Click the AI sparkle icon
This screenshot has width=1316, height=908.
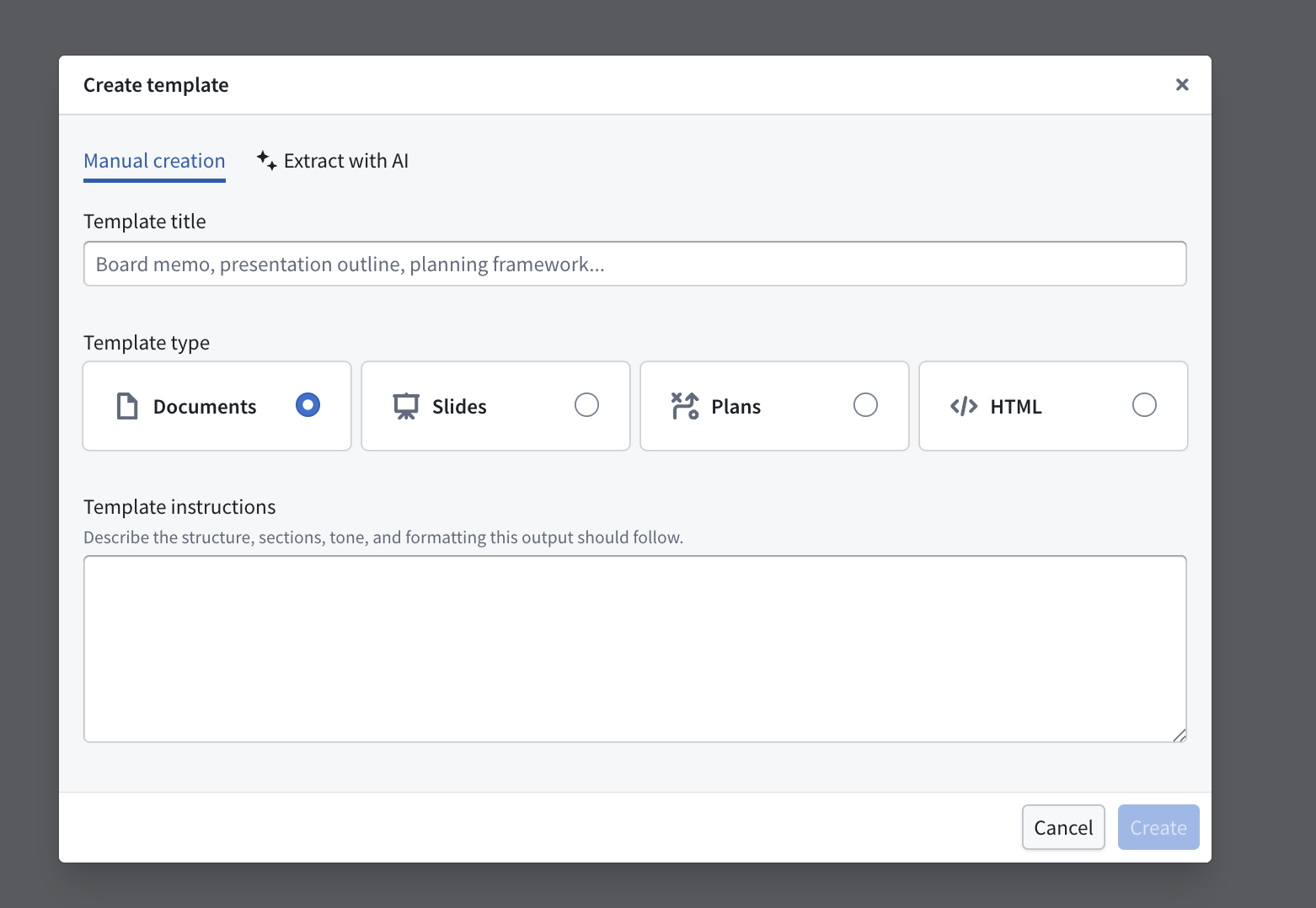tap(266, 160)
